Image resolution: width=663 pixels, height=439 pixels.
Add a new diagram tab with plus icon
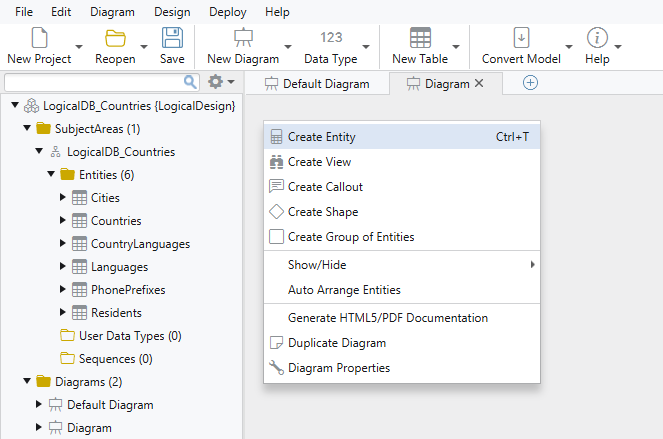pos(530,83)
